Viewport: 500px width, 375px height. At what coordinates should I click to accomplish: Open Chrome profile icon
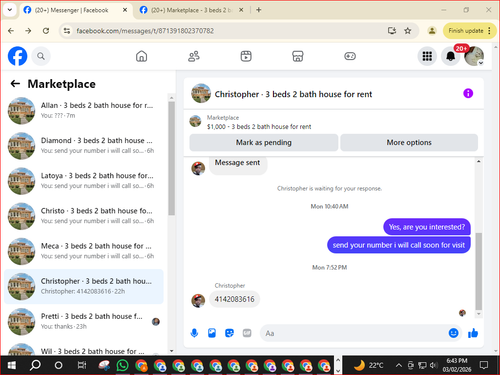[x=432, y=31]
